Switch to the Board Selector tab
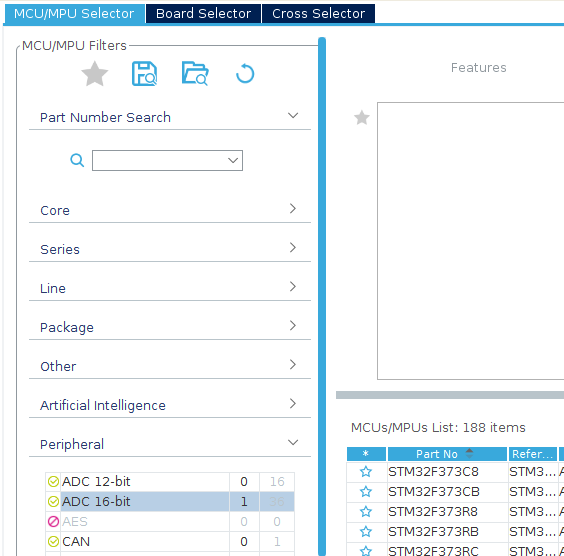Image resolution: width=564 pixels, height=556 pixels. click(203, 14)
